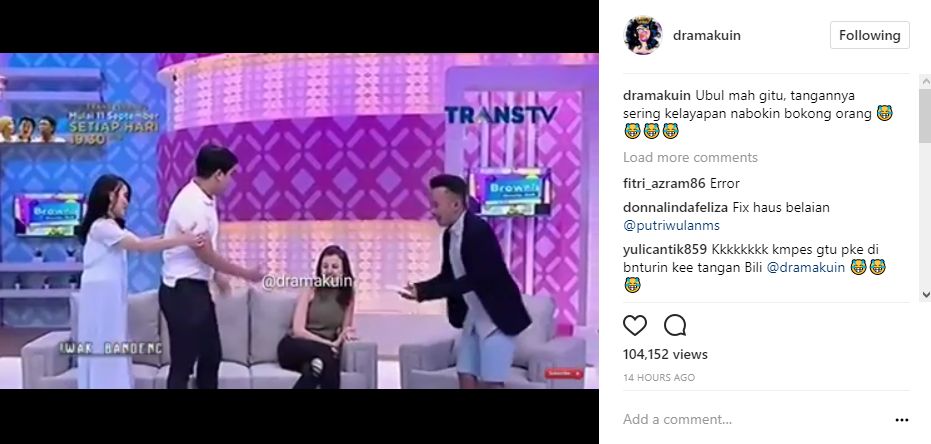
Task: Play the video in the post
Action: pos(299,221)
